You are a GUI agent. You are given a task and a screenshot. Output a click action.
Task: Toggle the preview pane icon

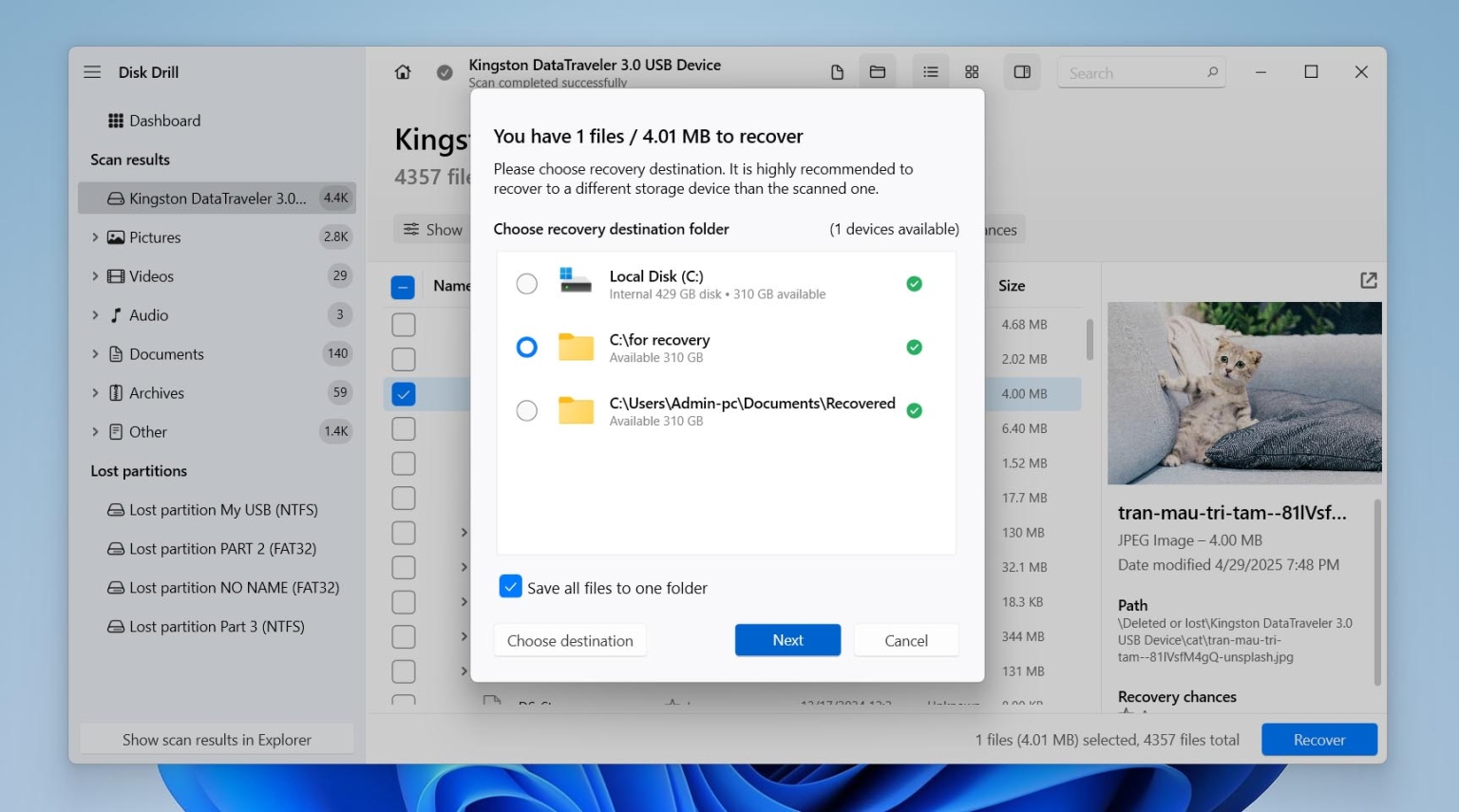1022,72
